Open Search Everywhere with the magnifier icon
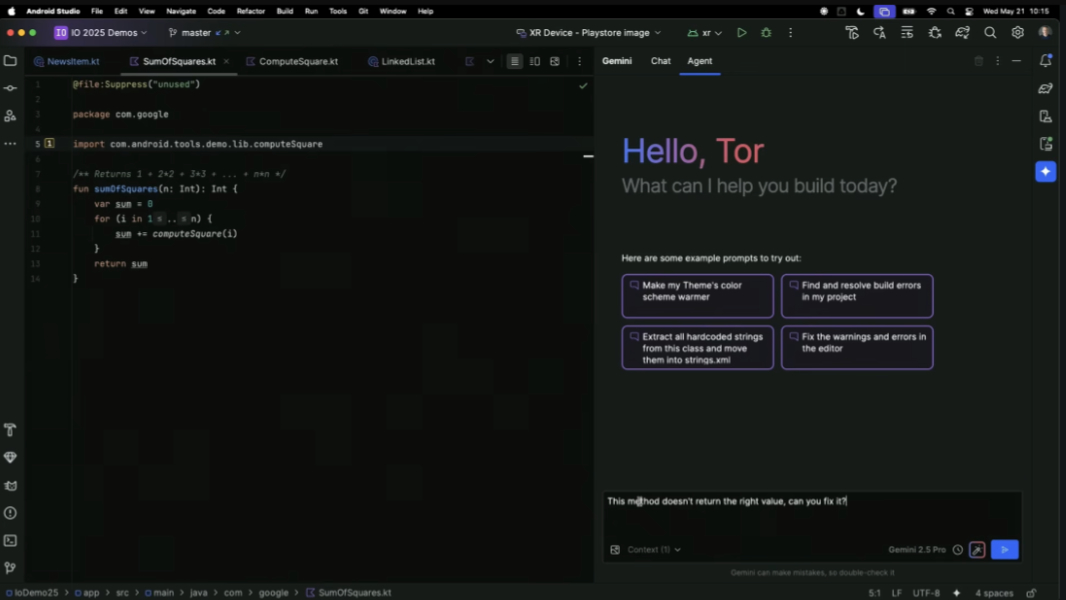The width and height of the screenshot is (1066, 600). [990, 33]
